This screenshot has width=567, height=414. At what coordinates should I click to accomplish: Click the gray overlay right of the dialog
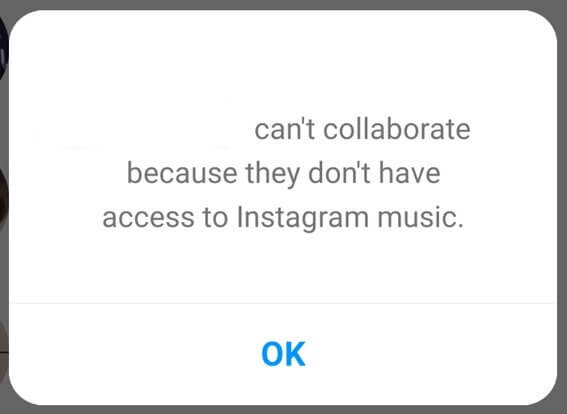click(562, 207)
